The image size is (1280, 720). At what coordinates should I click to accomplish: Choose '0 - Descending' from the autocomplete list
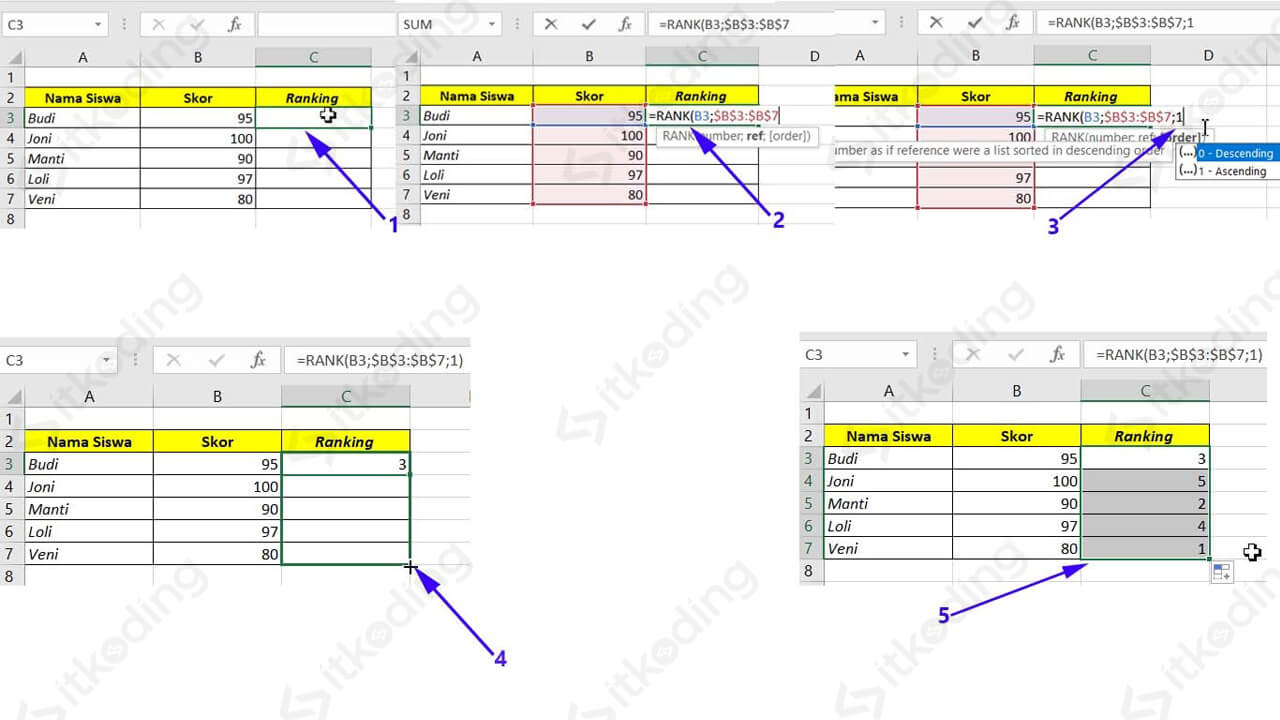[x=1236, y=153]
